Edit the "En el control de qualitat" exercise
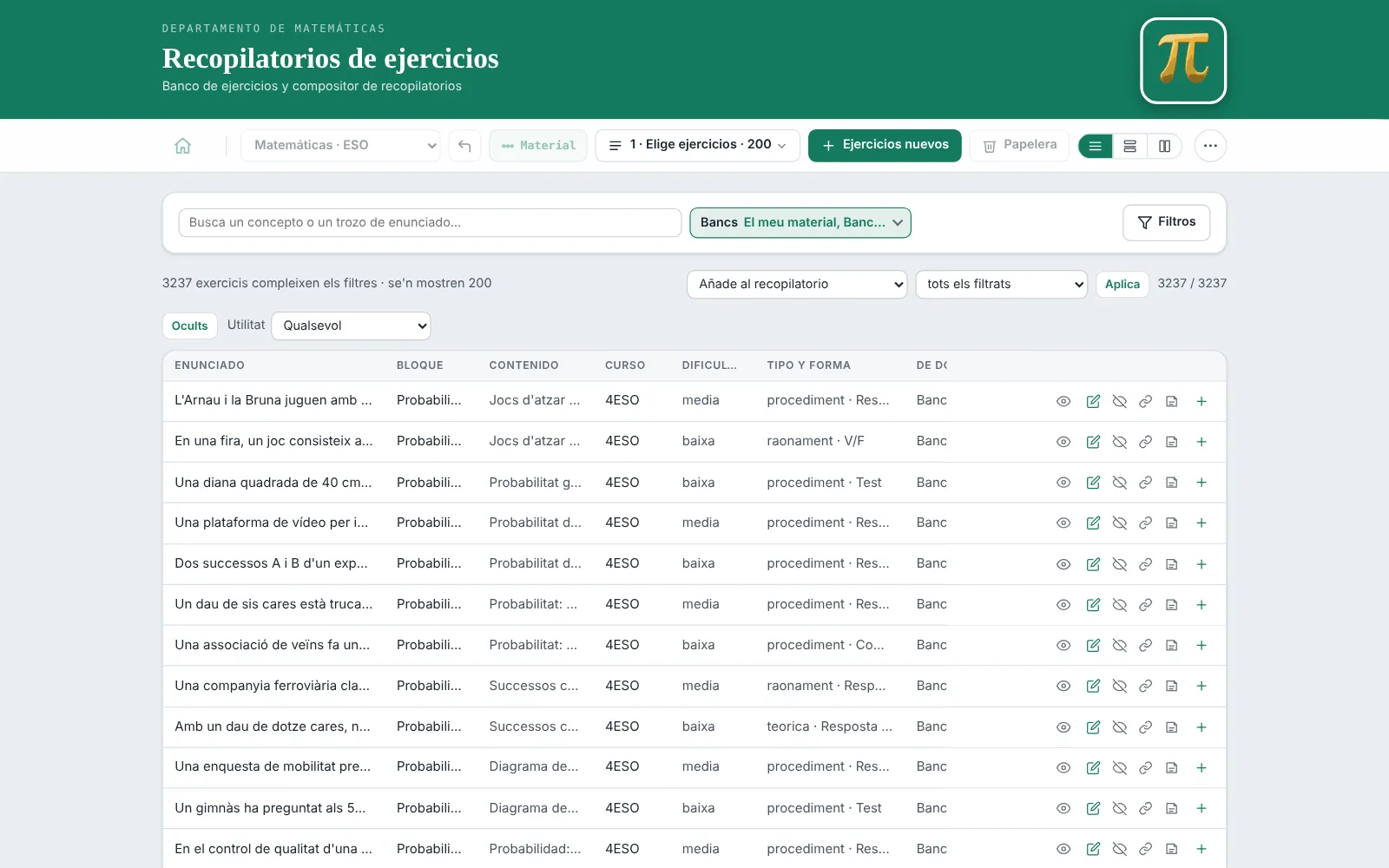This screenshot has width=1389, height=868. (x=1093, y=849)
